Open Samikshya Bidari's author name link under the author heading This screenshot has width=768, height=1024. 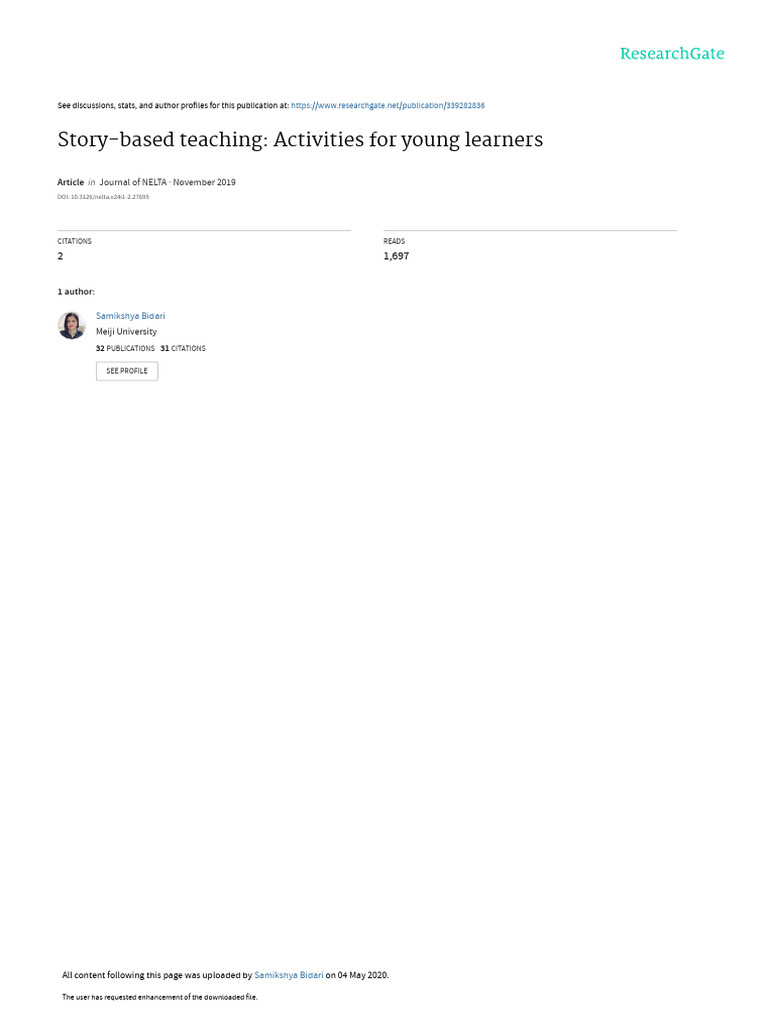coord(130,316)
